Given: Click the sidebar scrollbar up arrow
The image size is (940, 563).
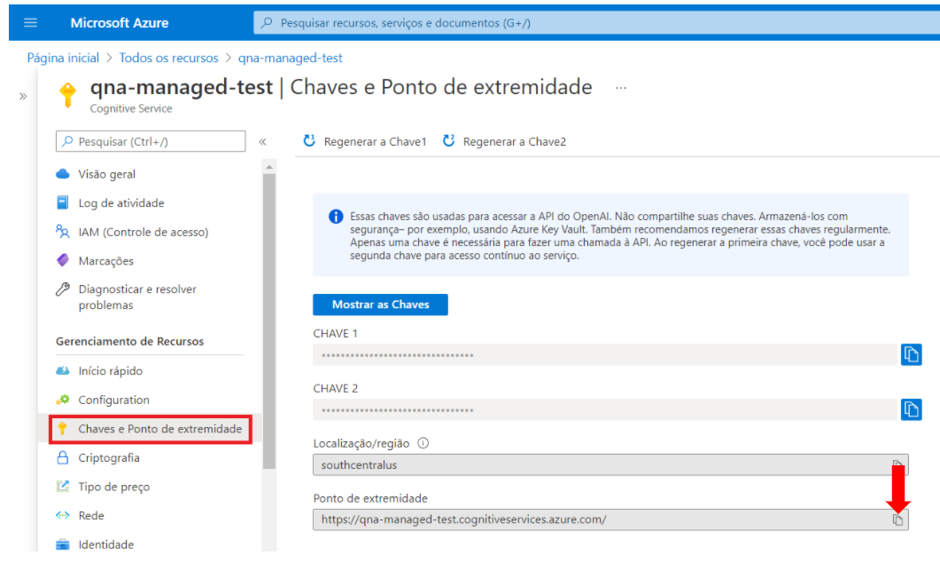Looking at the screenshot, I should tap(269, 167).
